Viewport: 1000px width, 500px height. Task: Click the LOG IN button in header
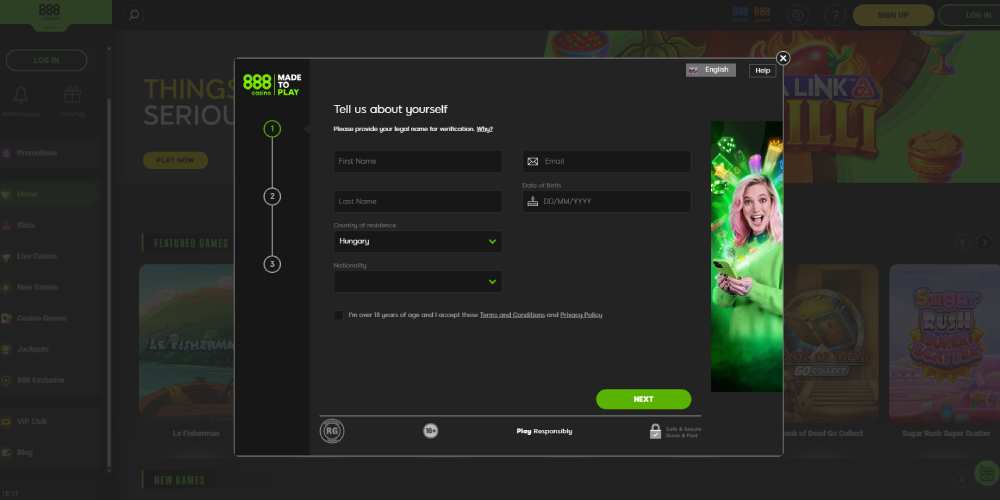[x=974, y=15]
